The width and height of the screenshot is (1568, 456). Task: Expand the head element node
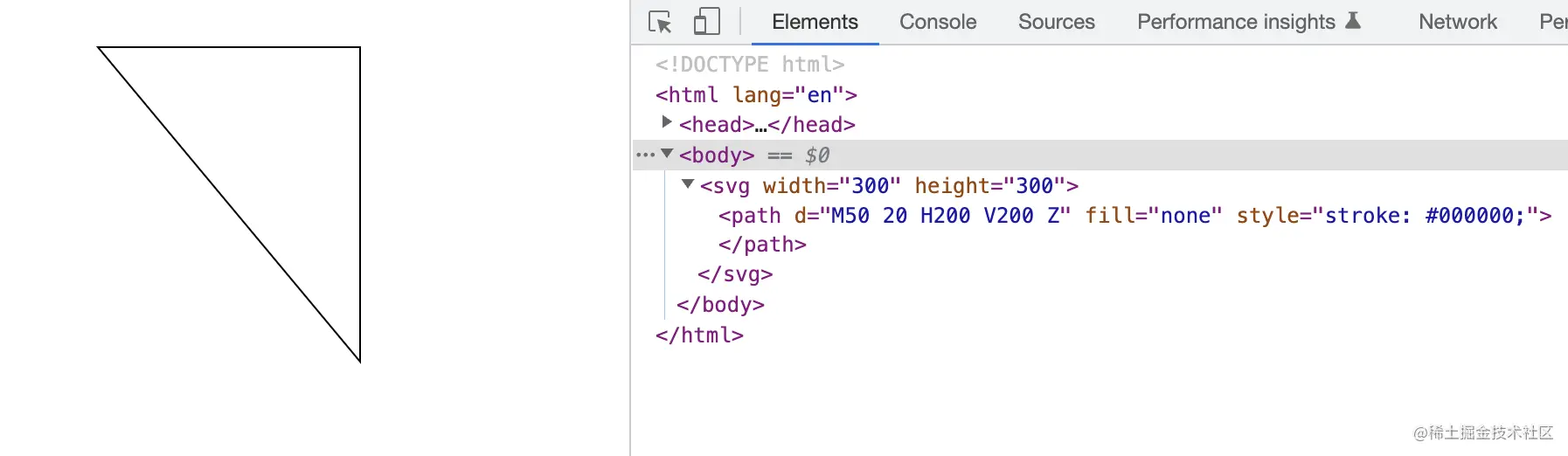667,122
